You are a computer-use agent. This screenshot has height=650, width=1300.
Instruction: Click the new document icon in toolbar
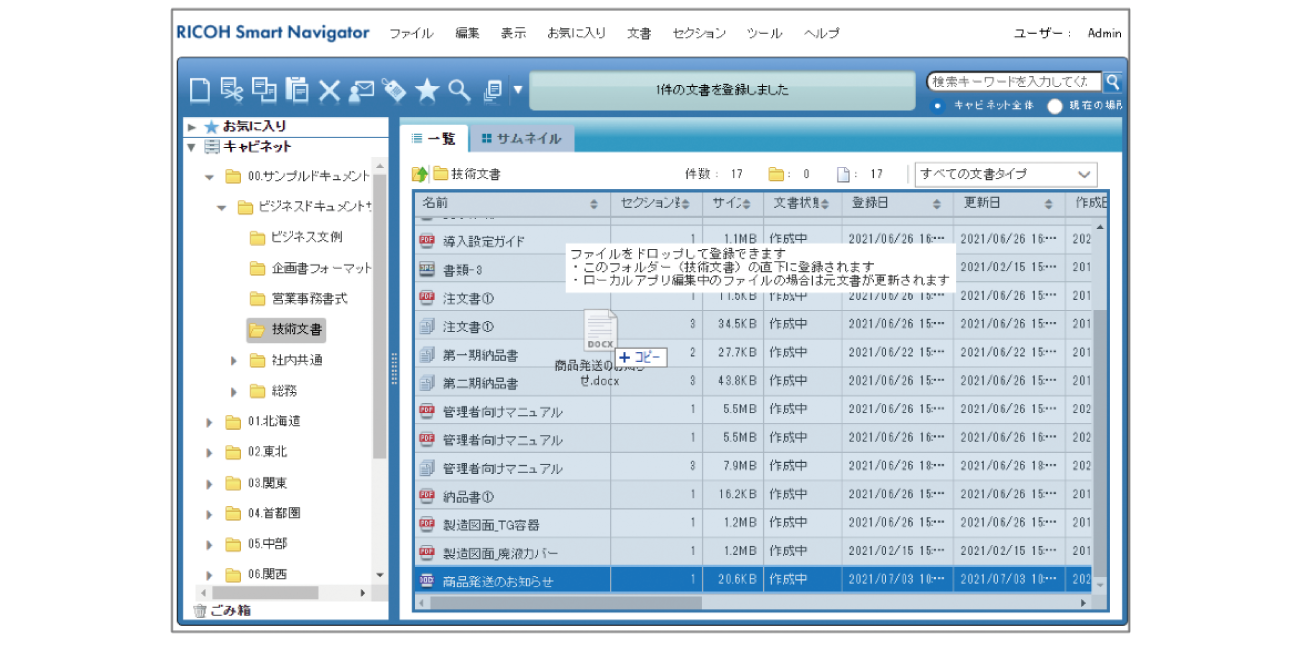pyautogui.click(x=200, y=90)
